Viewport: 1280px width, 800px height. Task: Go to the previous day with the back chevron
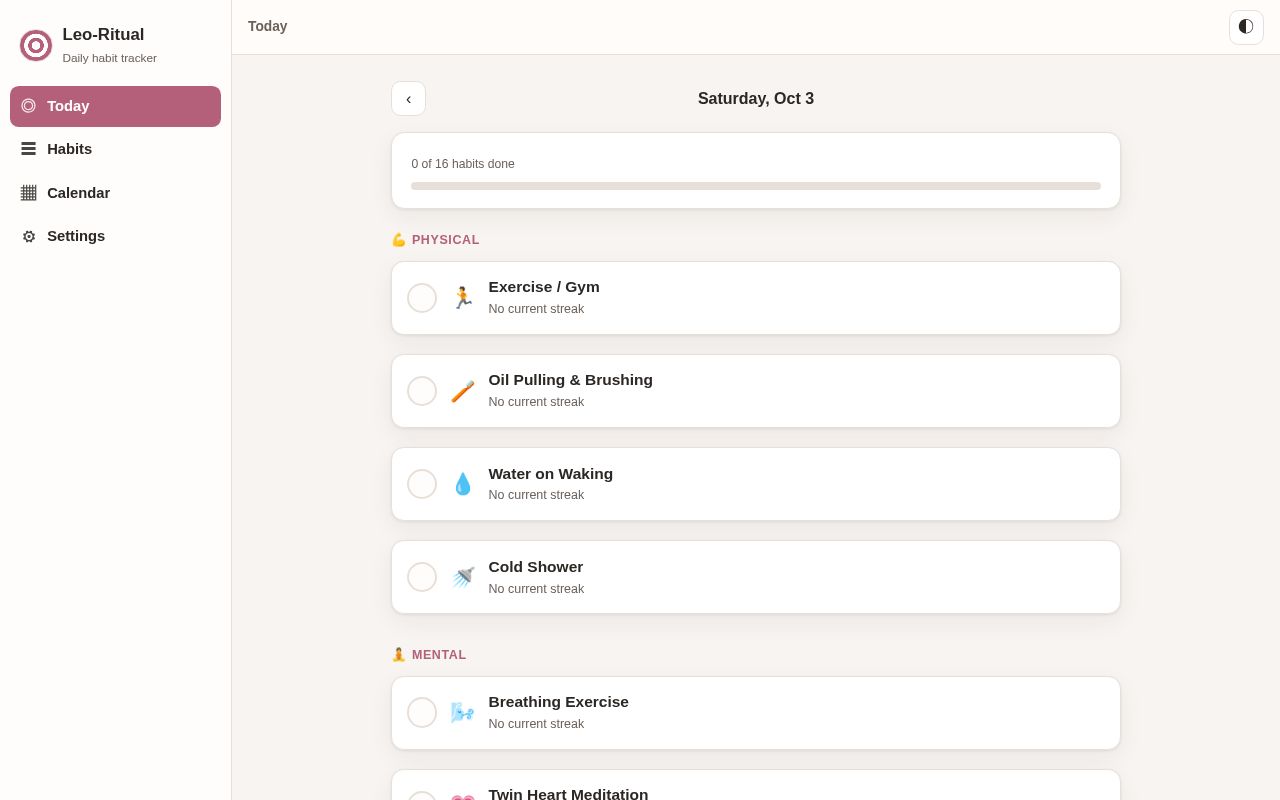(408, 99)
